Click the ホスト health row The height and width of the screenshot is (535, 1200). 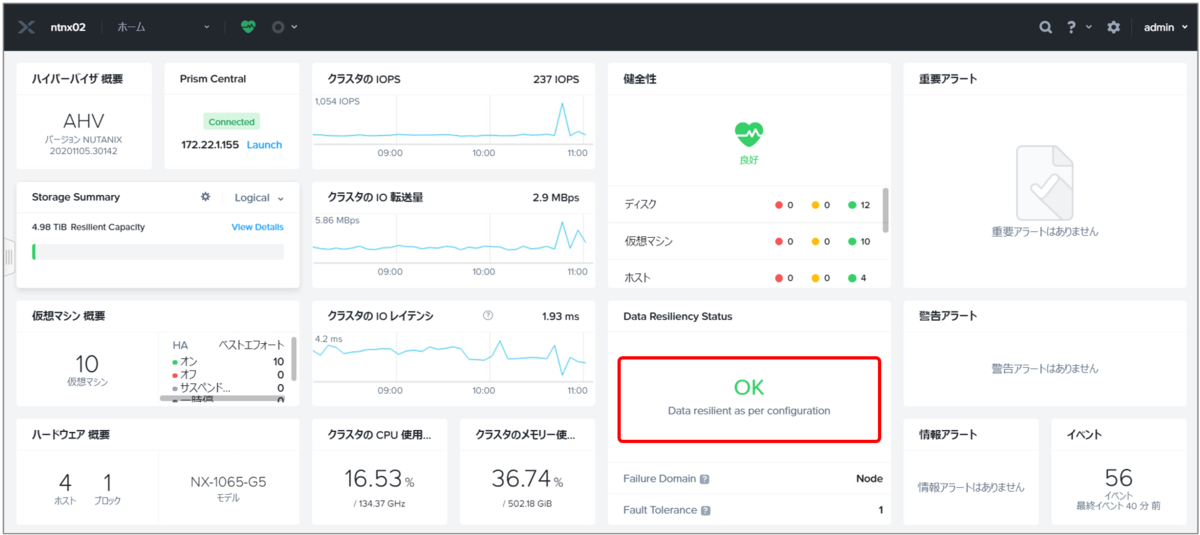coord(743,277)
